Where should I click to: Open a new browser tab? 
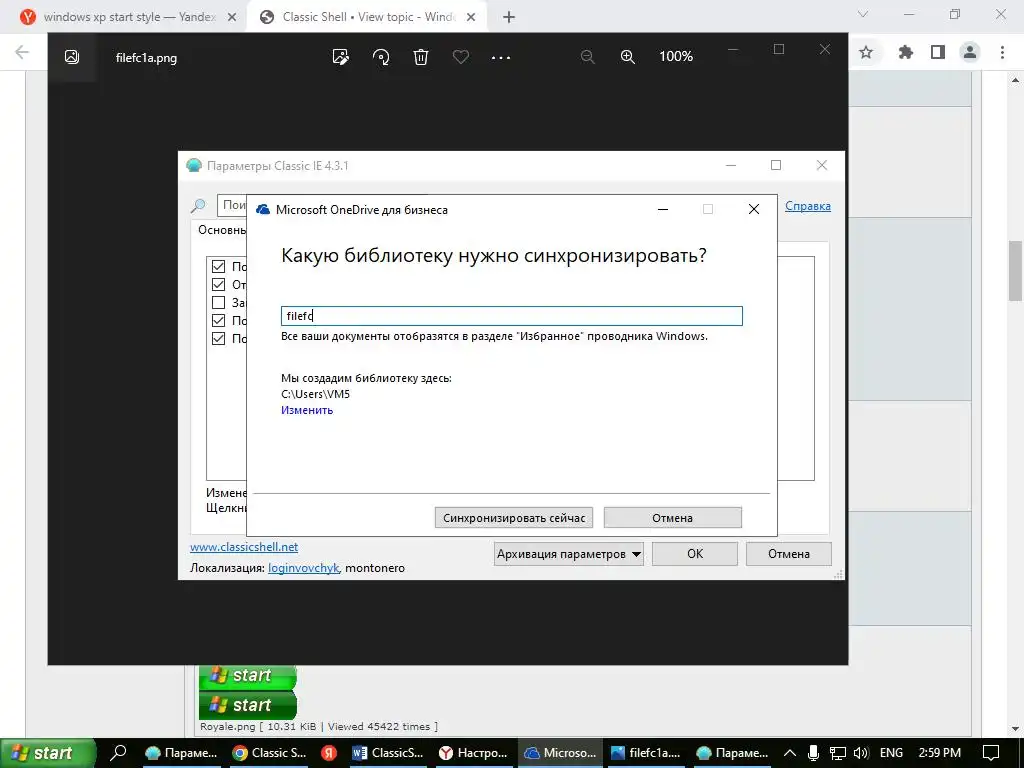[x=509, y=17]
